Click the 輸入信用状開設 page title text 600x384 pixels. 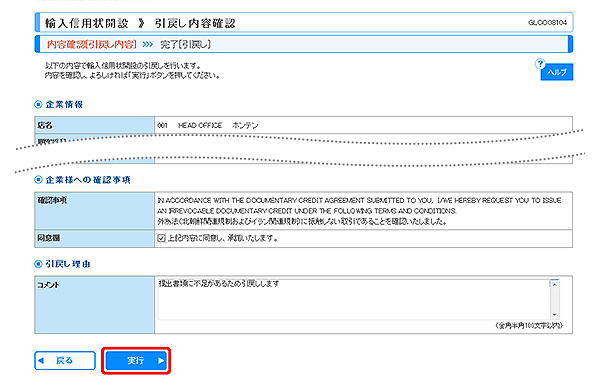click(x=86, y=23)
